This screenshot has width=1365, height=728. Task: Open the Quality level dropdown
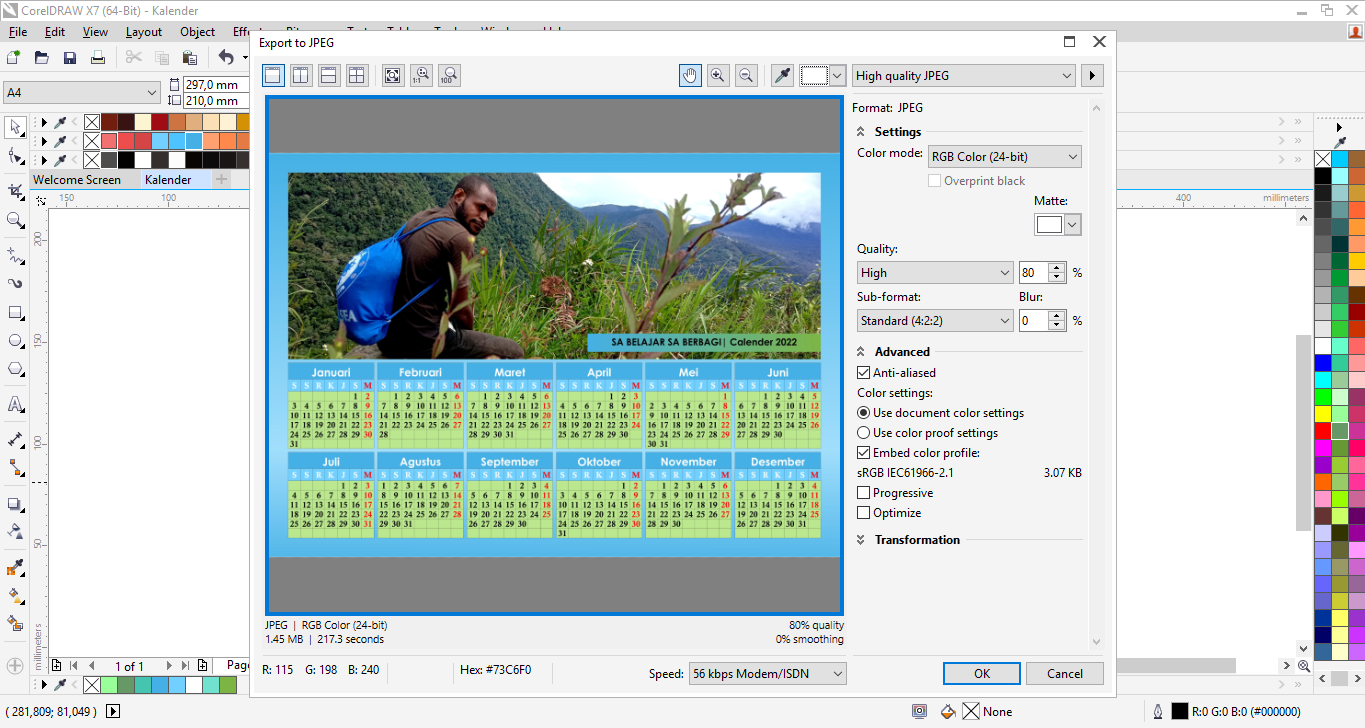[936, 272]
